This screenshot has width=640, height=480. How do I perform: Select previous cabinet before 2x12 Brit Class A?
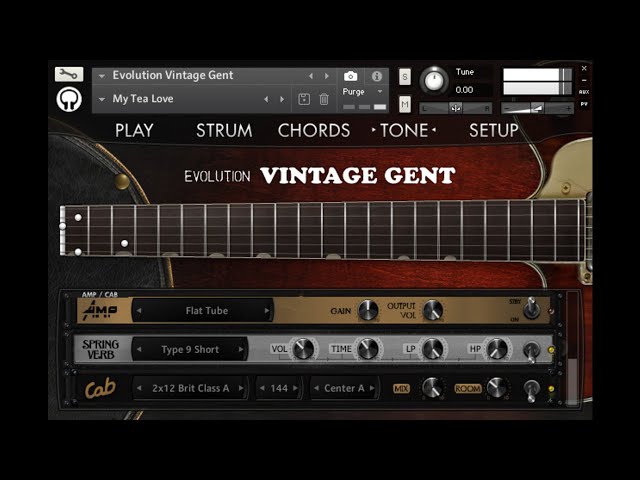pos(139,388)
